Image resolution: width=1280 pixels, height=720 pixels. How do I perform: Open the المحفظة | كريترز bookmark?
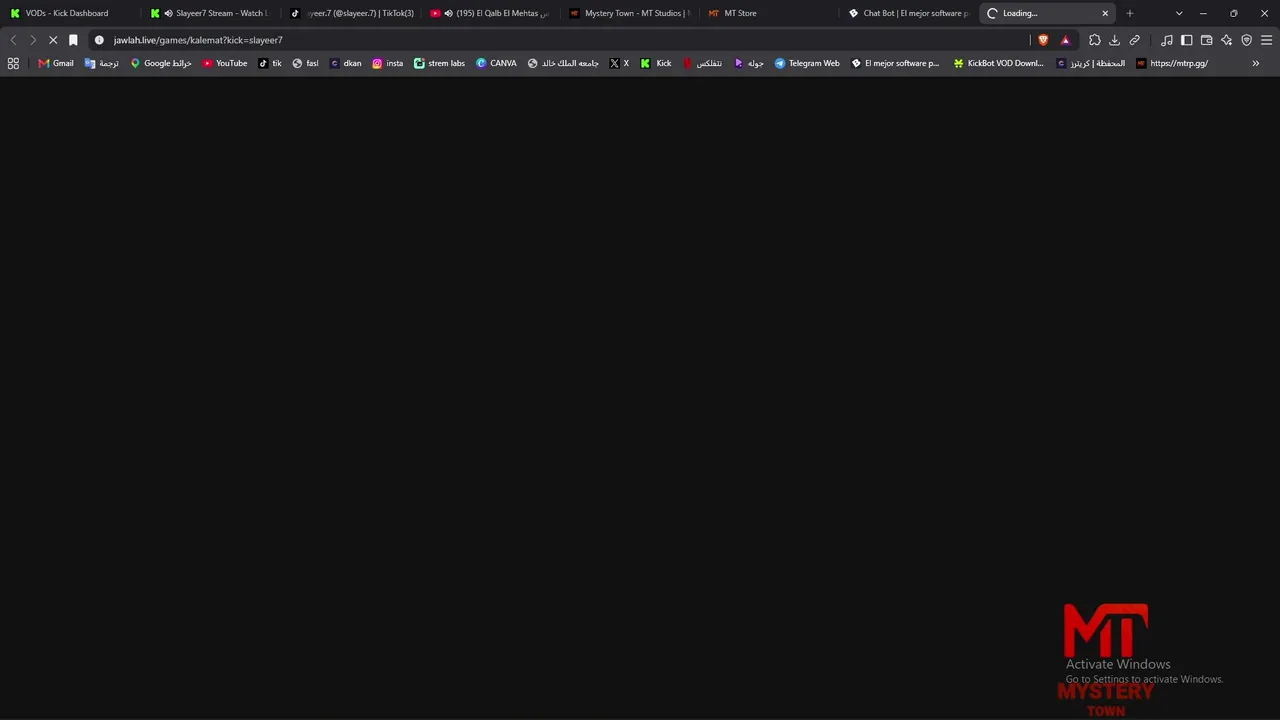(1090, 63)
